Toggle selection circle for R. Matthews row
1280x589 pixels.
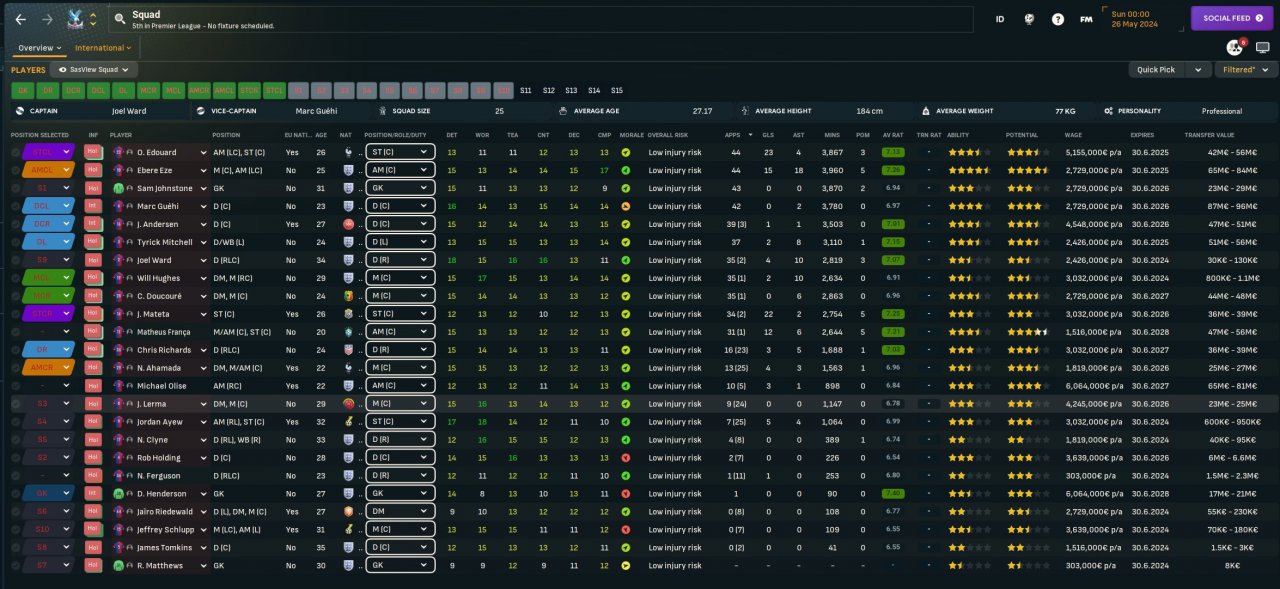coord(16,566)
